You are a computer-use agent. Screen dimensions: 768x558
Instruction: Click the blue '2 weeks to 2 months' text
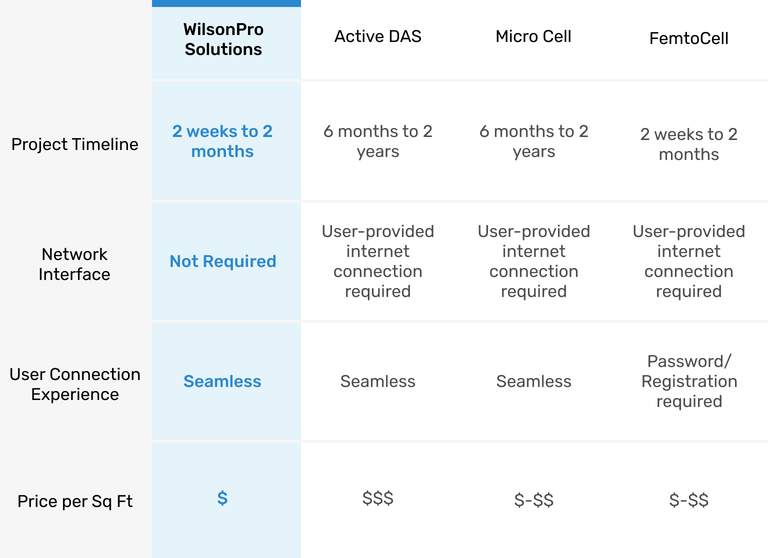click(x=222, y=141)
